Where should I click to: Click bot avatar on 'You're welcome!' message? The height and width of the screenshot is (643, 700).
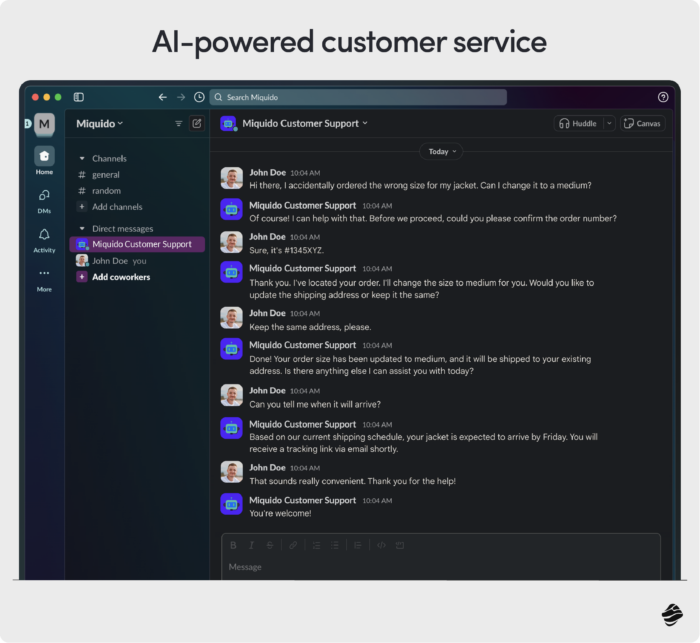point(232,504)
